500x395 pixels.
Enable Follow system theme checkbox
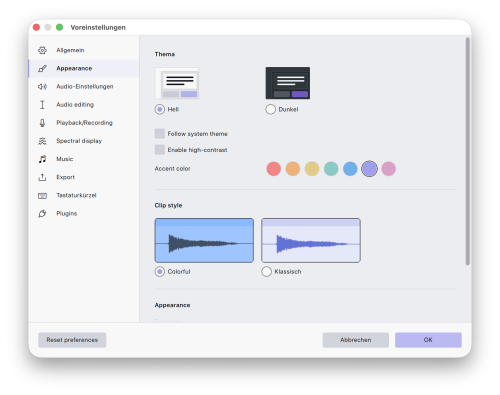(x=160, y=134)
